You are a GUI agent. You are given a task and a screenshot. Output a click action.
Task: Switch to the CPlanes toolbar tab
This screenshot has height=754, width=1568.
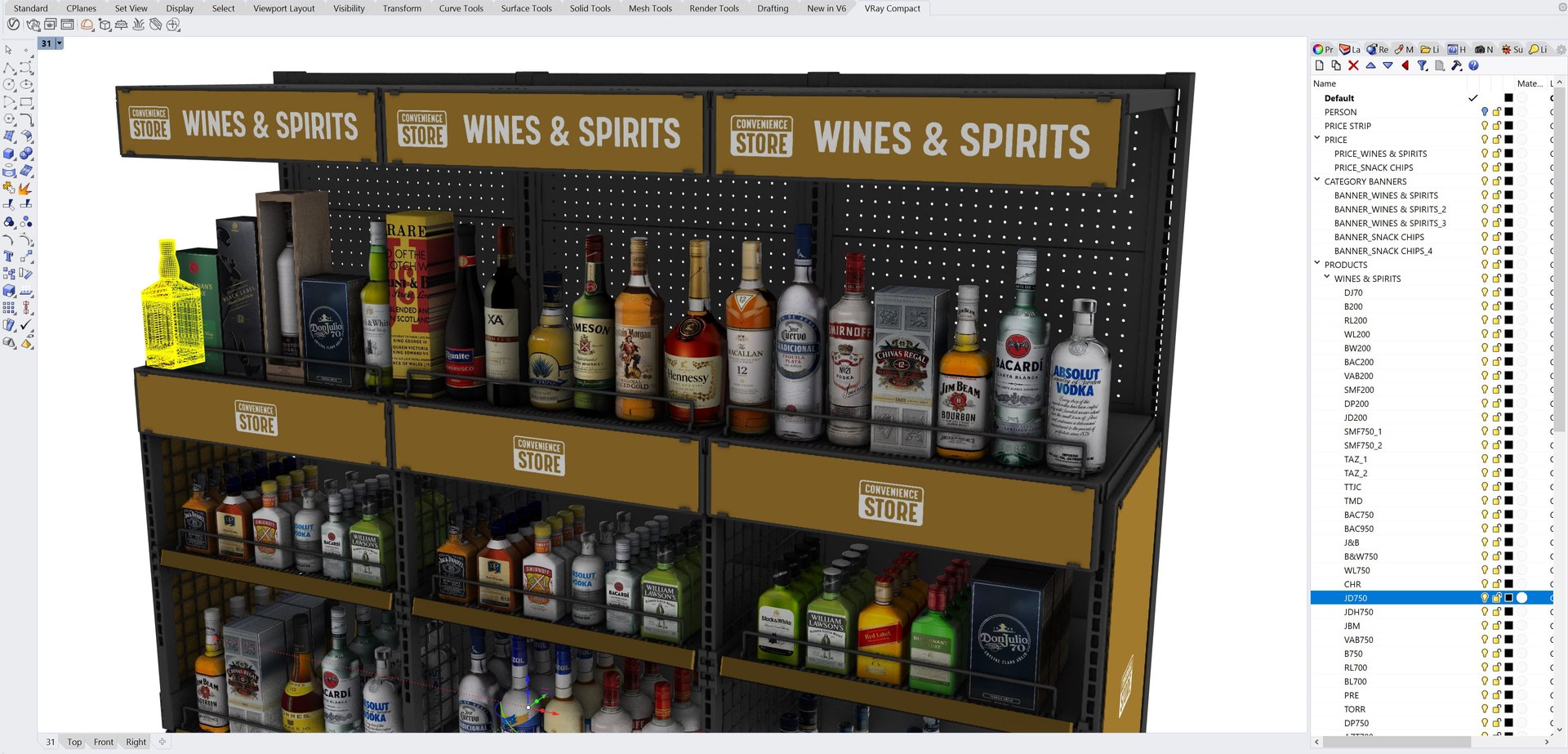coord(82,8)
